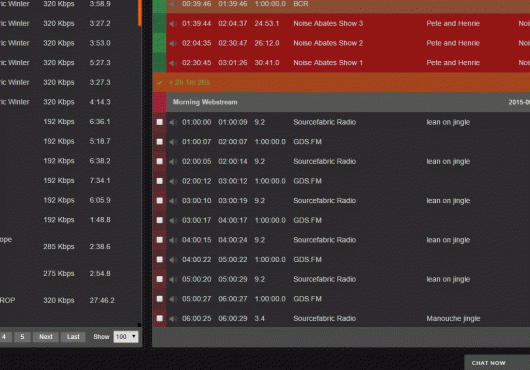Tick checkbox for row starting 04:00:15
The image size is (530, 370).
click(x=160, y=240)
